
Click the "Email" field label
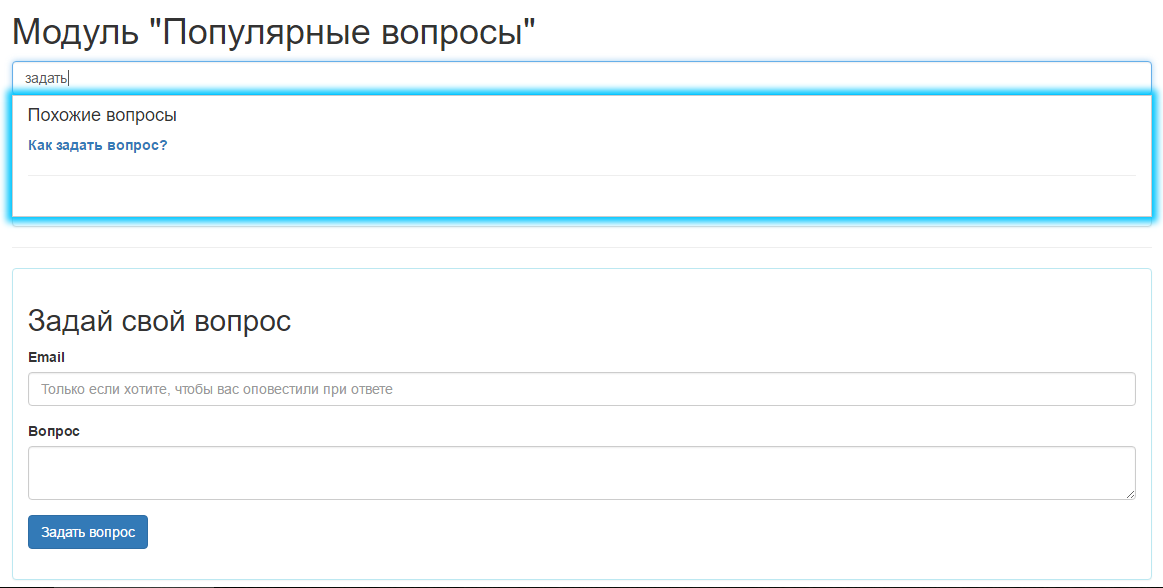coord(46,357)
